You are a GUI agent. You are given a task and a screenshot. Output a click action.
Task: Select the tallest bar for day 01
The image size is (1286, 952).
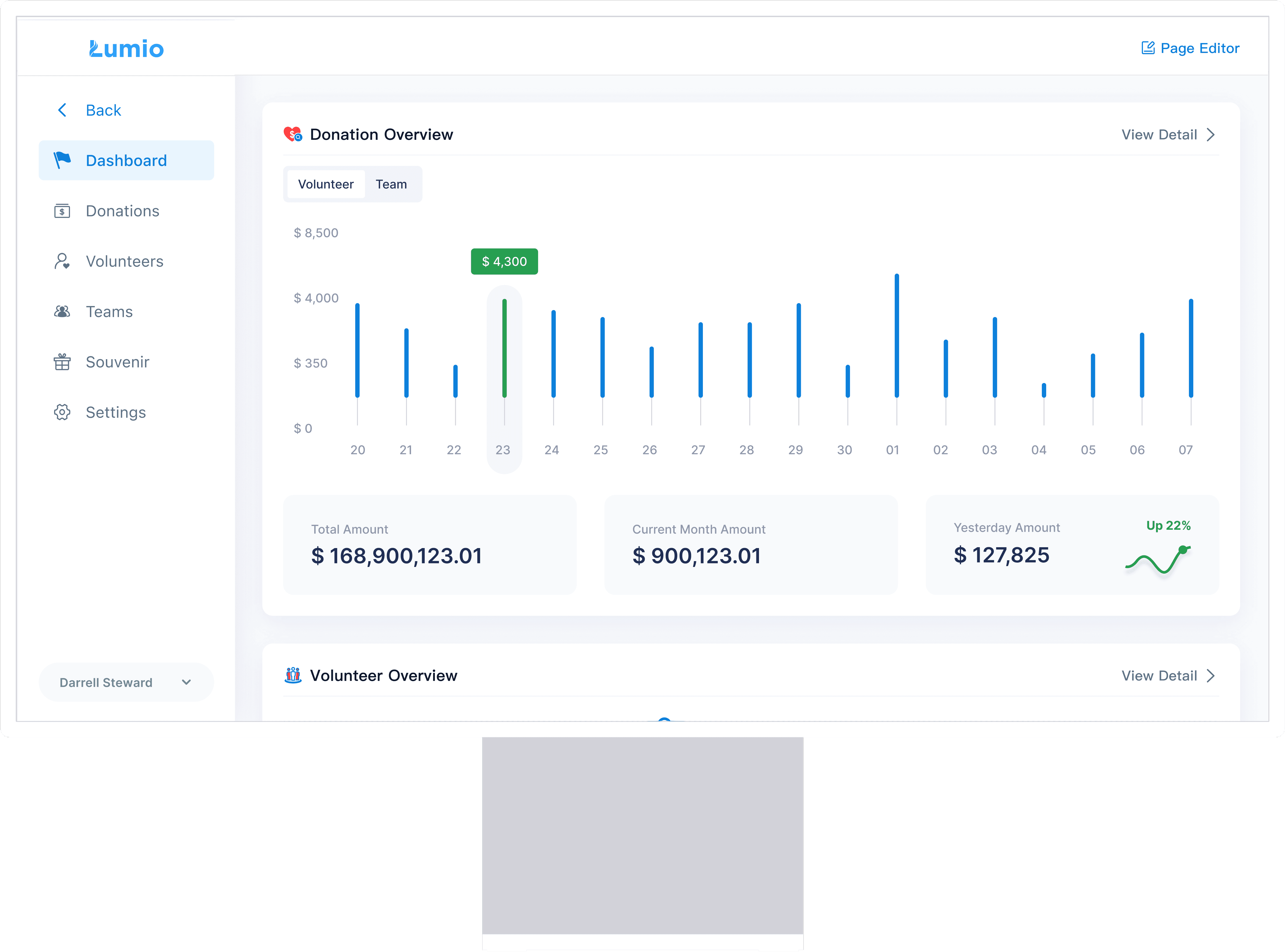tap(896, 335)
